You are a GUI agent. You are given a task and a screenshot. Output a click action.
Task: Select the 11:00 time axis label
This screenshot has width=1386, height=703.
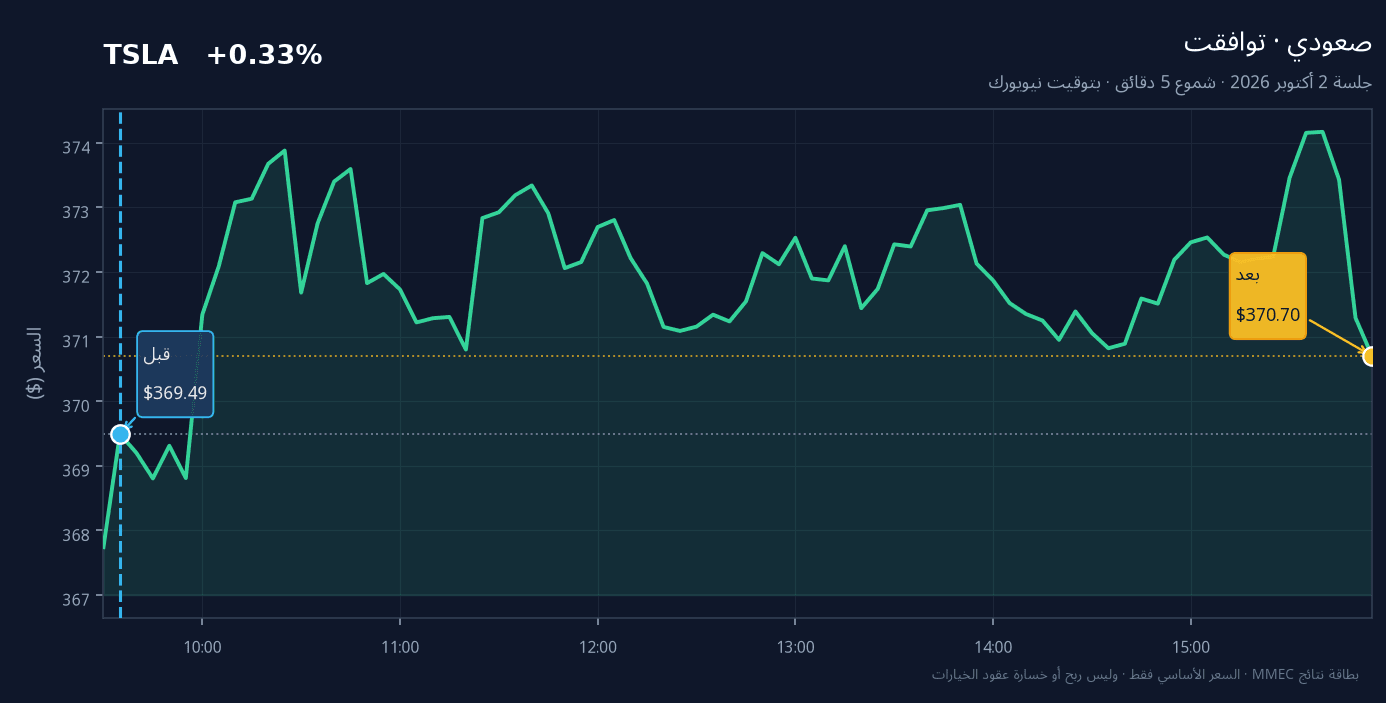400,647
